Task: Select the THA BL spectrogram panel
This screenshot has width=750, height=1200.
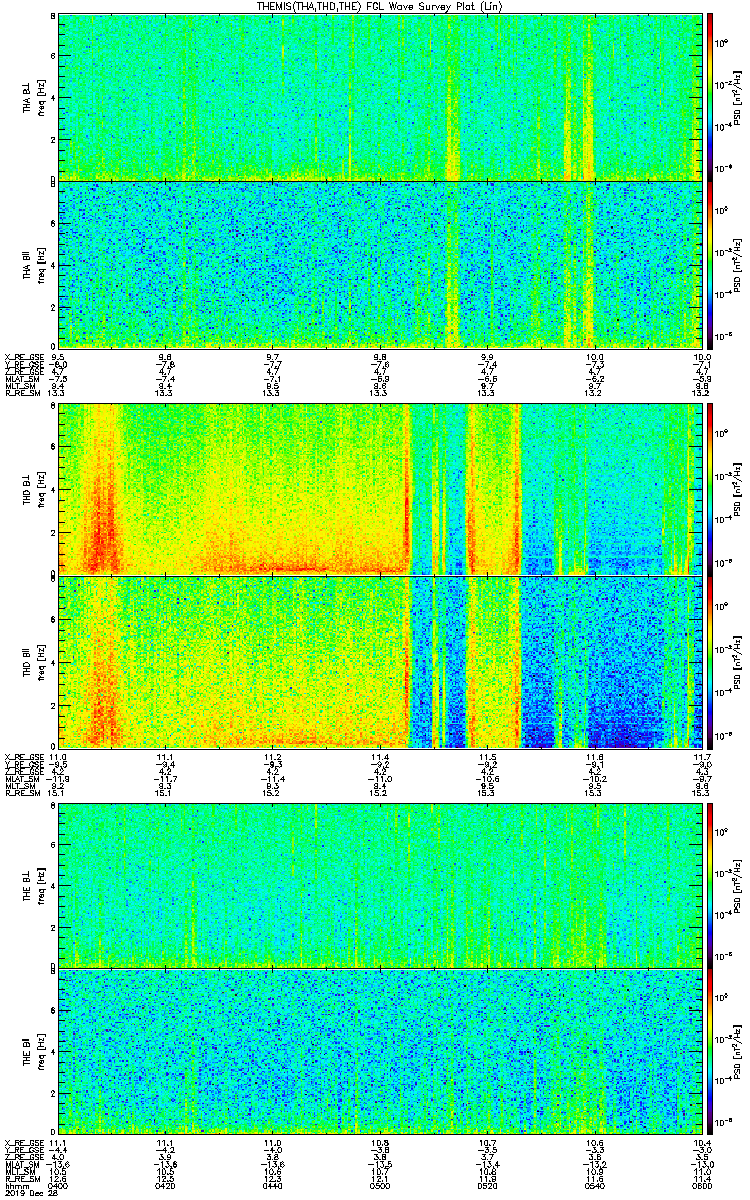Action: tap(380, 96)
